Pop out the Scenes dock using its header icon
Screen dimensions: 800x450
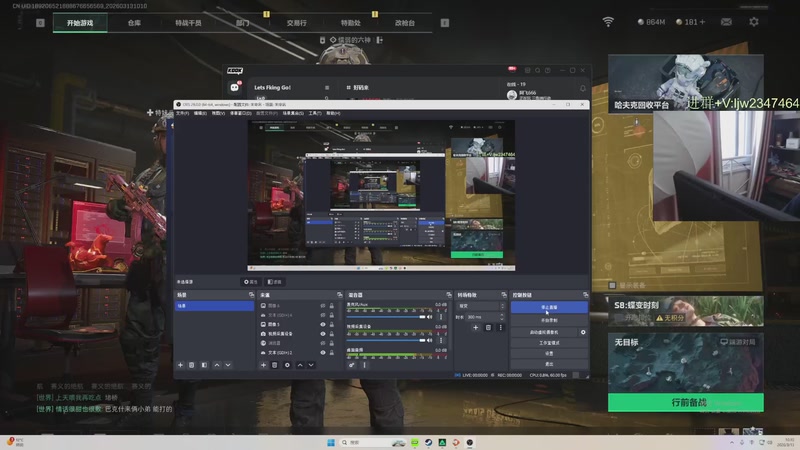[x=251, y=295]
